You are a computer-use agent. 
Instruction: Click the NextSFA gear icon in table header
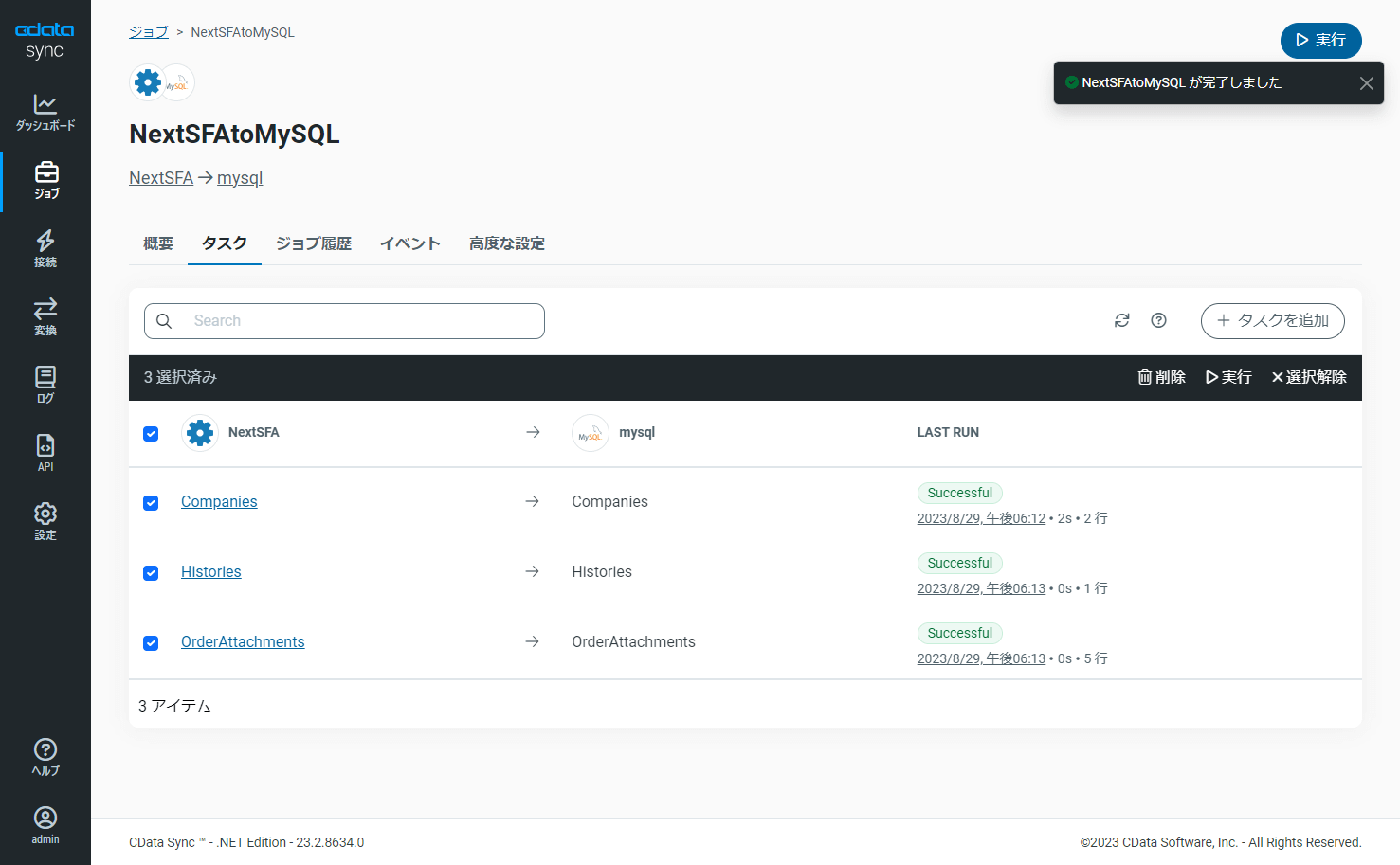pyautogui.click(x=200, y=433)
